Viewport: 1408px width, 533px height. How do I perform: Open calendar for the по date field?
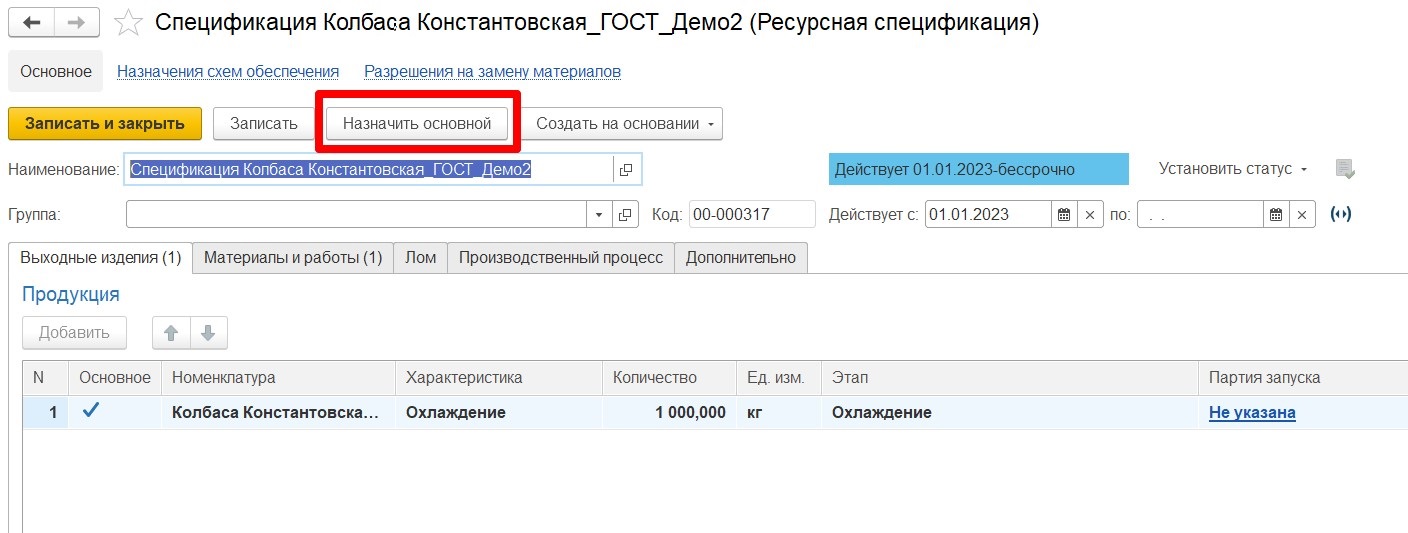click(x=1275, y=214)
